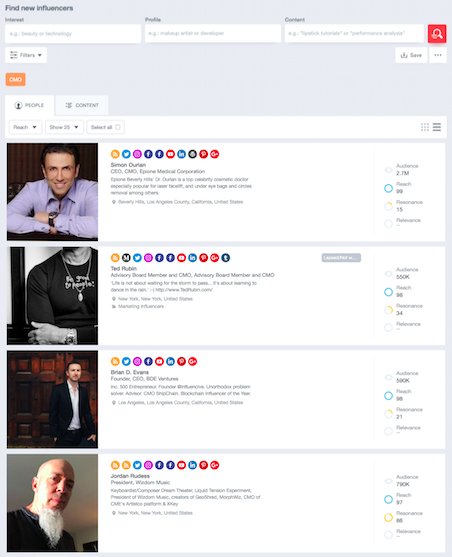The image size is (452, 557).
Task: Switch to list view layout
Action: (x=437, y=127)
